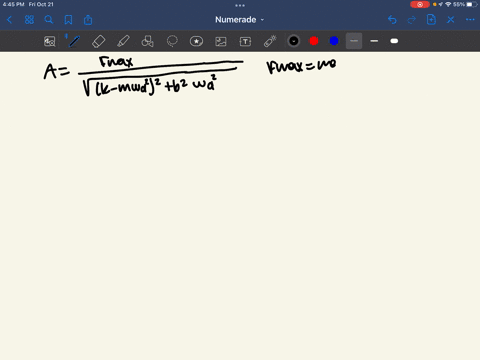Select the thickest stroke width

pyautogui.click(x=394, y=41)
